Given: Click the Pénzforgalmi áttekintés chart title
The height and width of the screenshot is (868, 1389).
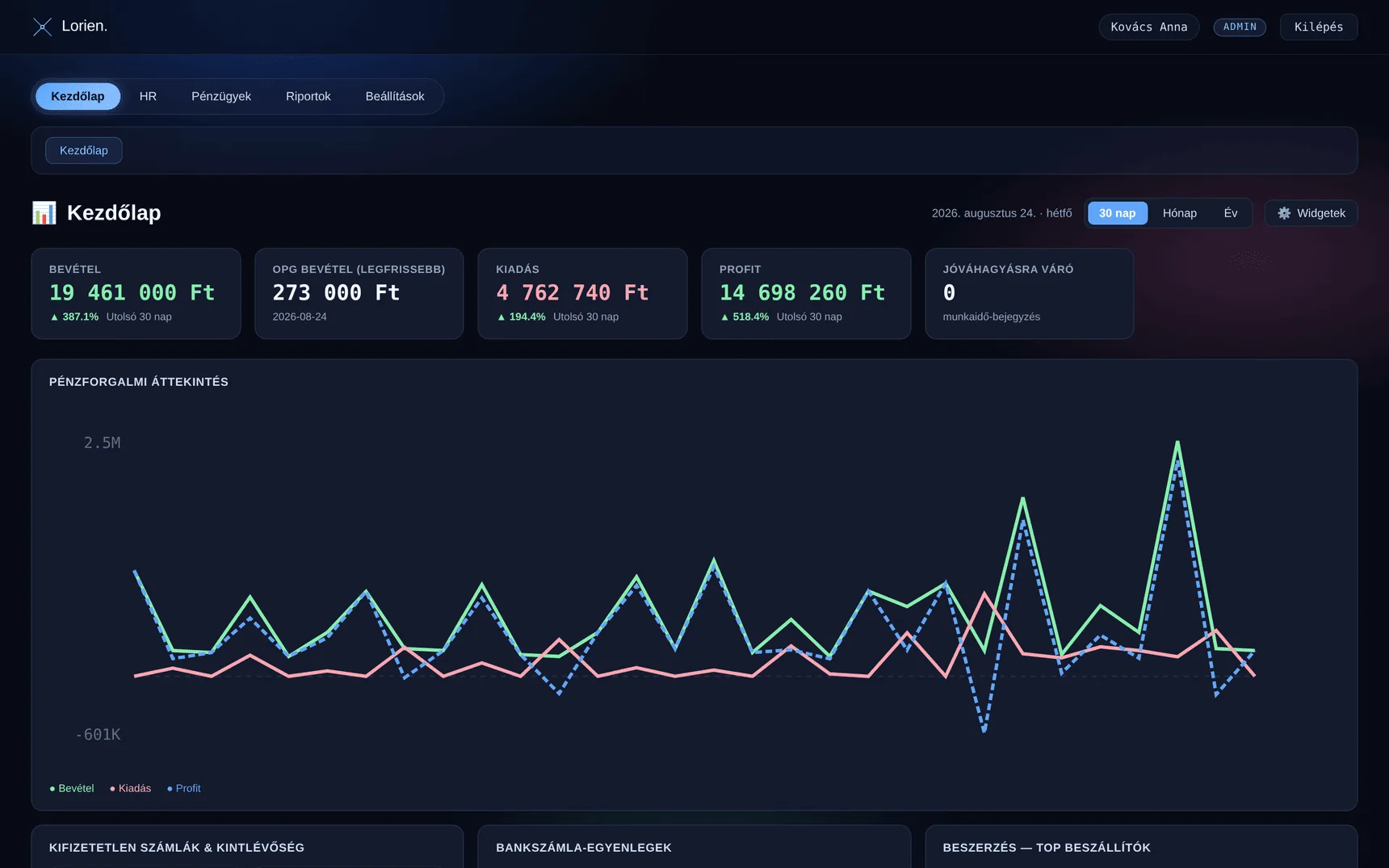Looking at the screenshot, I should tap(139, 382).
